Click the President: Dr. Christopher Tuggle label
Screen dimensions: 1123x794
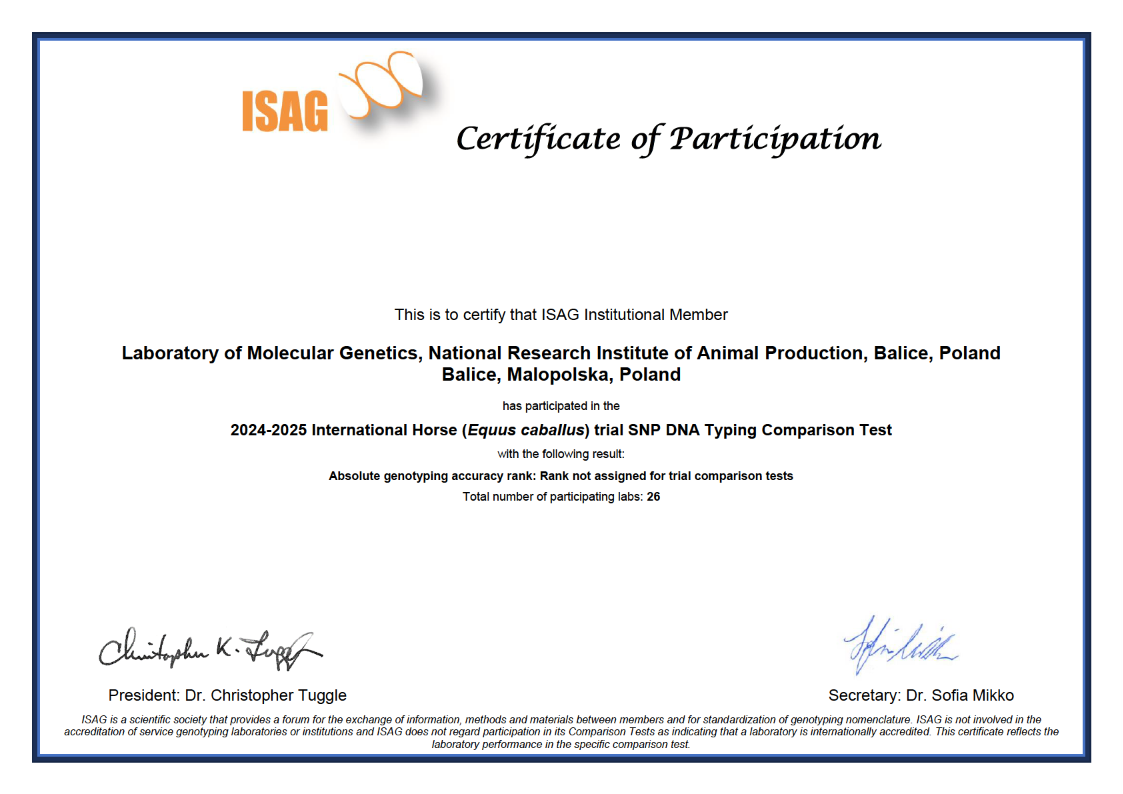[x=224, y=694]
